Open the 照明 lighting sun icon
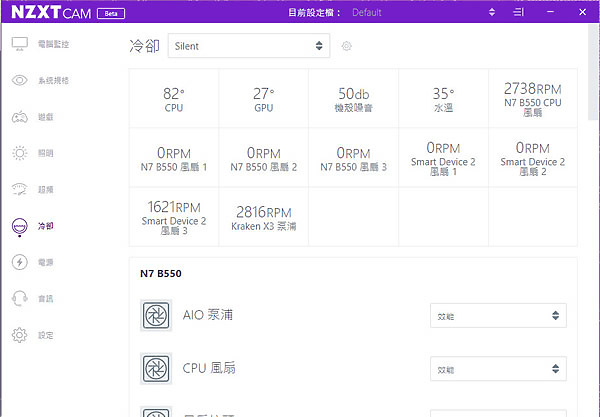 coord(20,153)
